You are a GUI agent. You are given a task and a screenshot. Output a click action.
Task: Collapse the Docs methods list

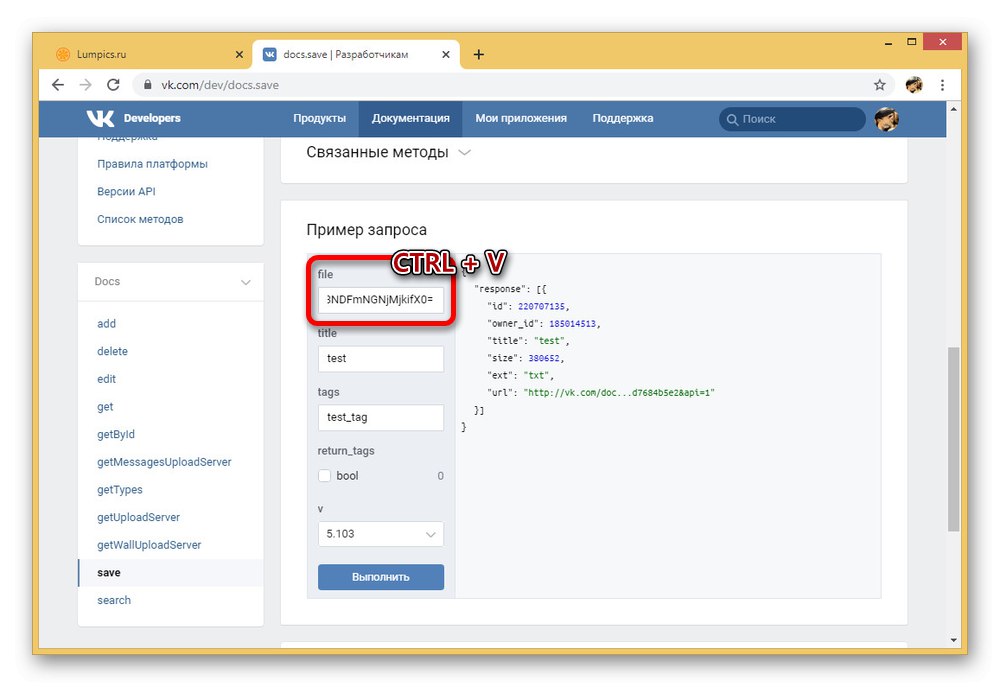click(x=246, y=282)
